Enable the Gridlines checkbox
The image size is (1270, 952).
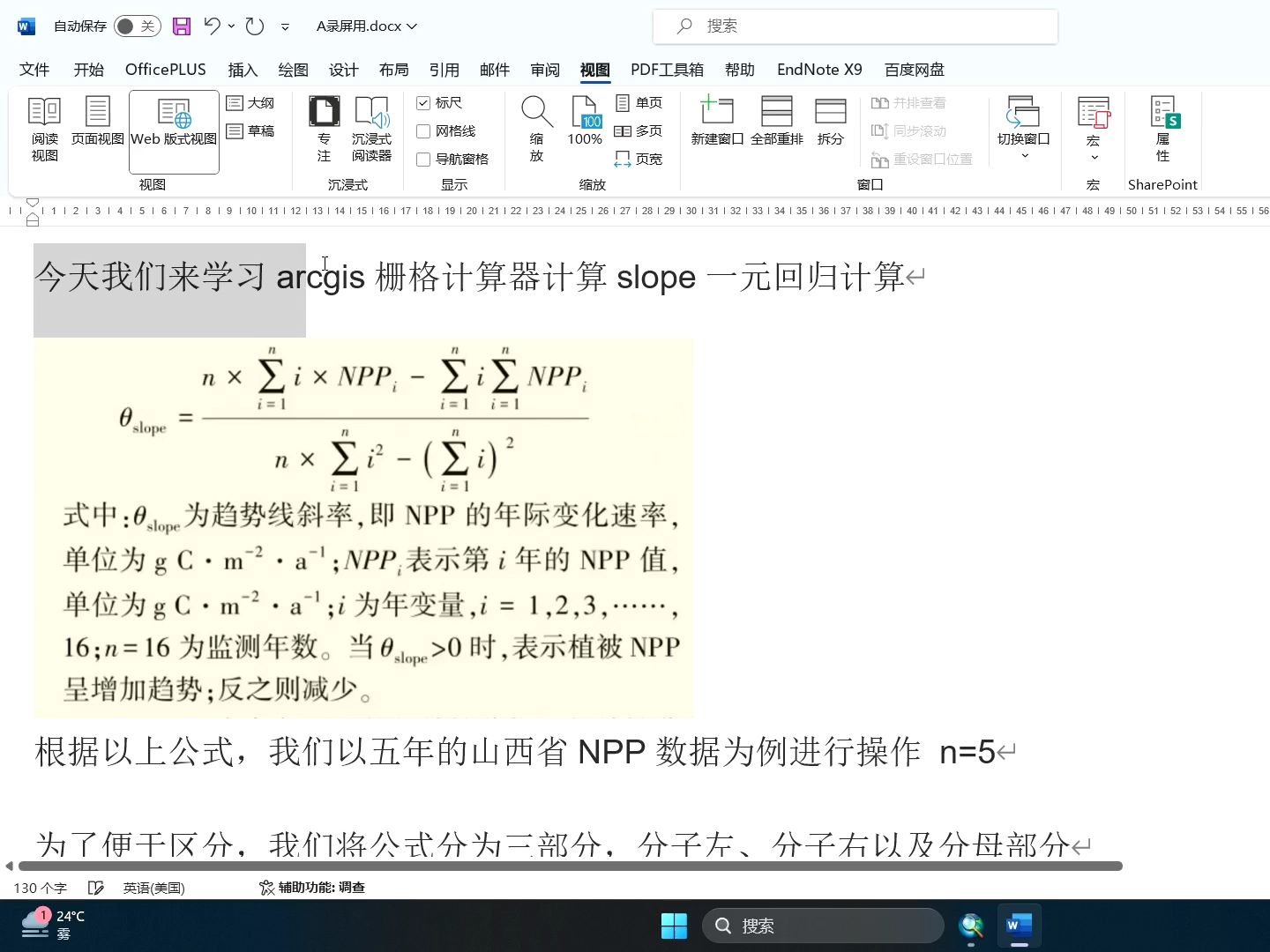point(423,131)
